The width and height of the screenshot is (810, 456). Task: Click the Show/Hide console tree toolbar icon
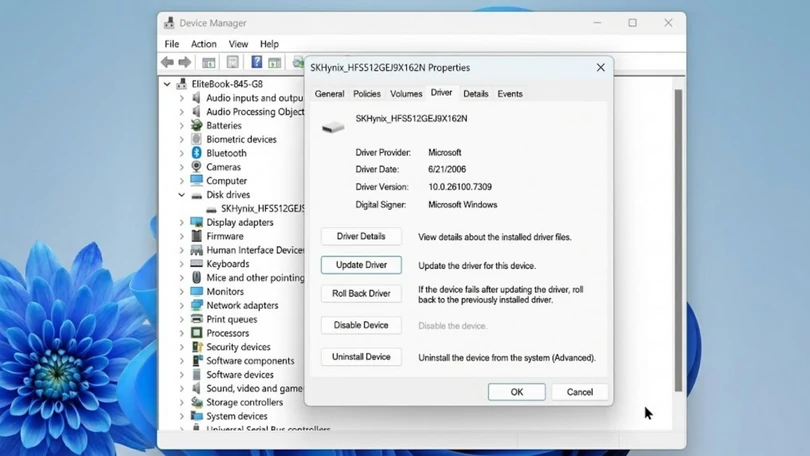point(209,62)
